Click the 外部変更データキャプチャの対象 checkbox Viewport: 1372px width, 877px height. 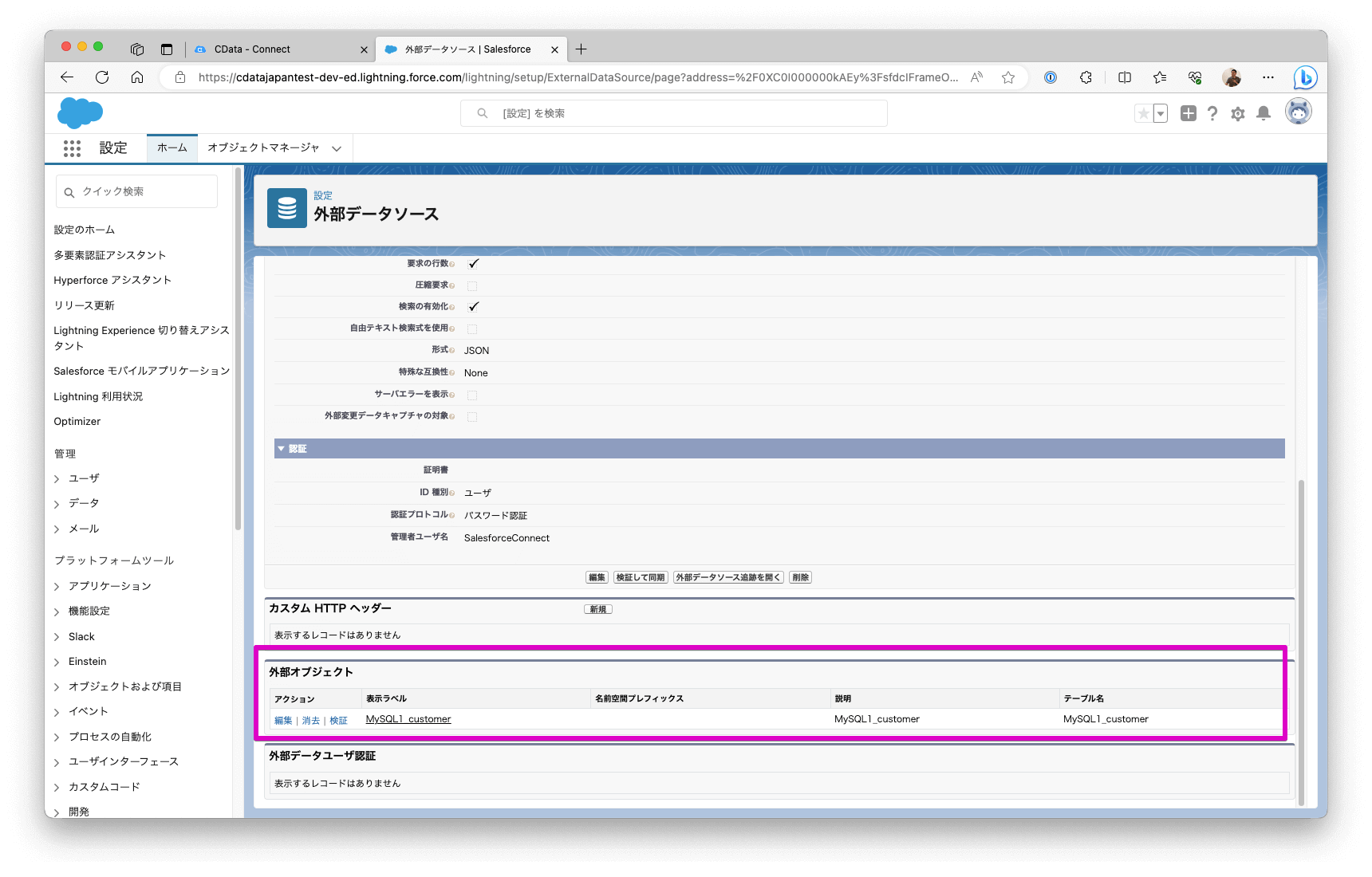472,416
